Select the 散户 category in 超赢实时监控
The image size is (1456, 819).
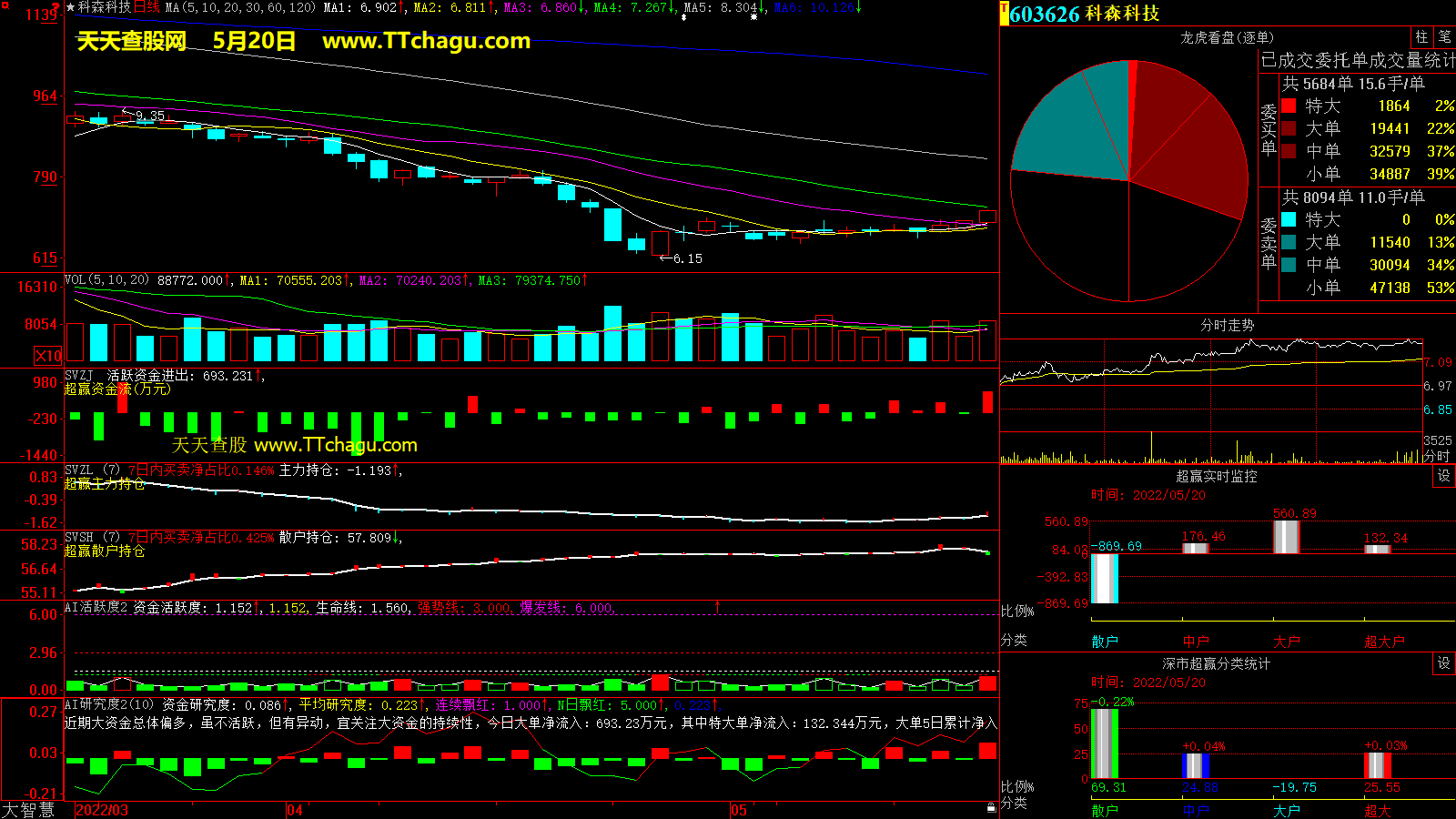pyautogui.click(x=1104, y=642)
